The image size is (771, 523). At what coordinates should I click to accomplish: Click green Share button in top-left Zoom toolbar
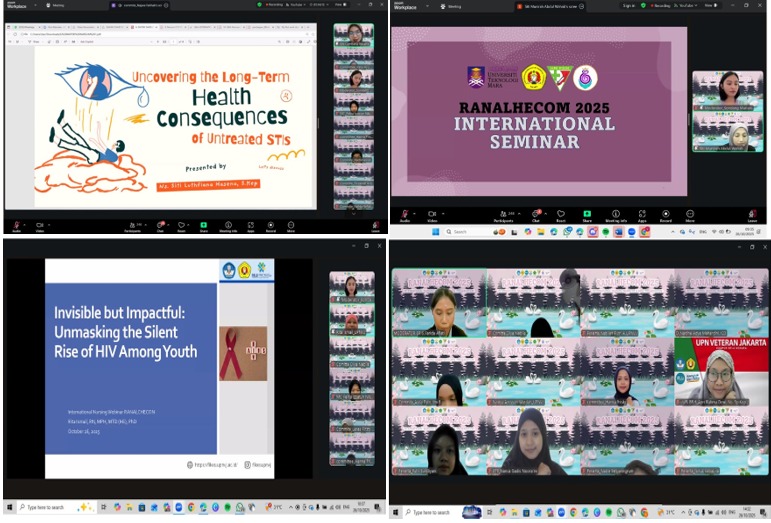[x=204, y=226]
